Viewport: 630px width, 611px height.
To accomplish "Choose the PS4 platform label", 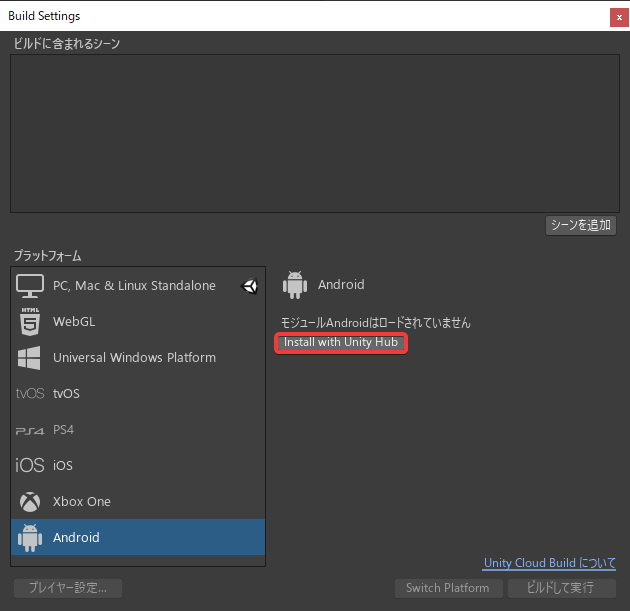I will coord(63,430).
